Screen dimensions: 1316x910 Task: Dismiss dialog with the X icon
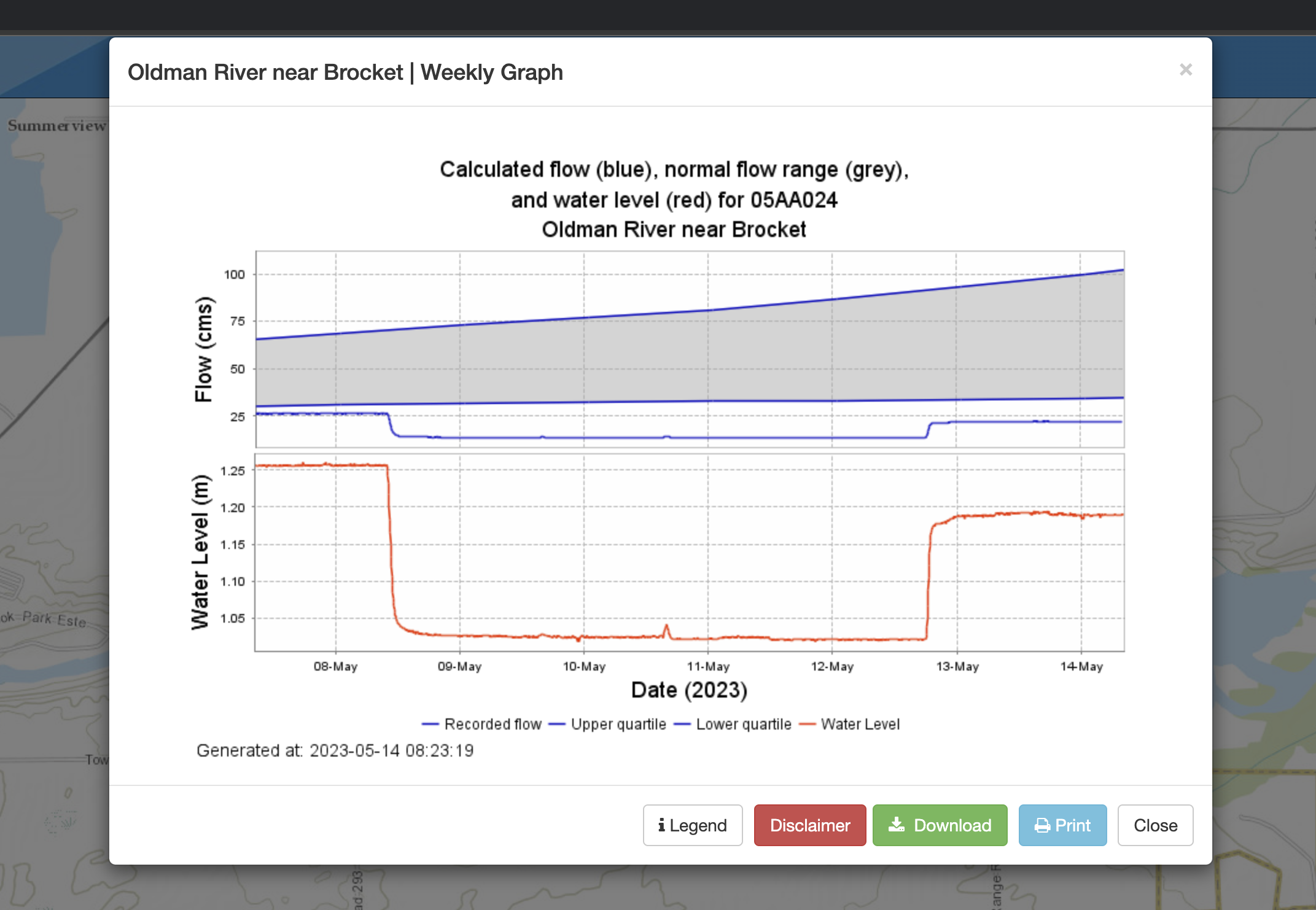tap(1186, 70)
